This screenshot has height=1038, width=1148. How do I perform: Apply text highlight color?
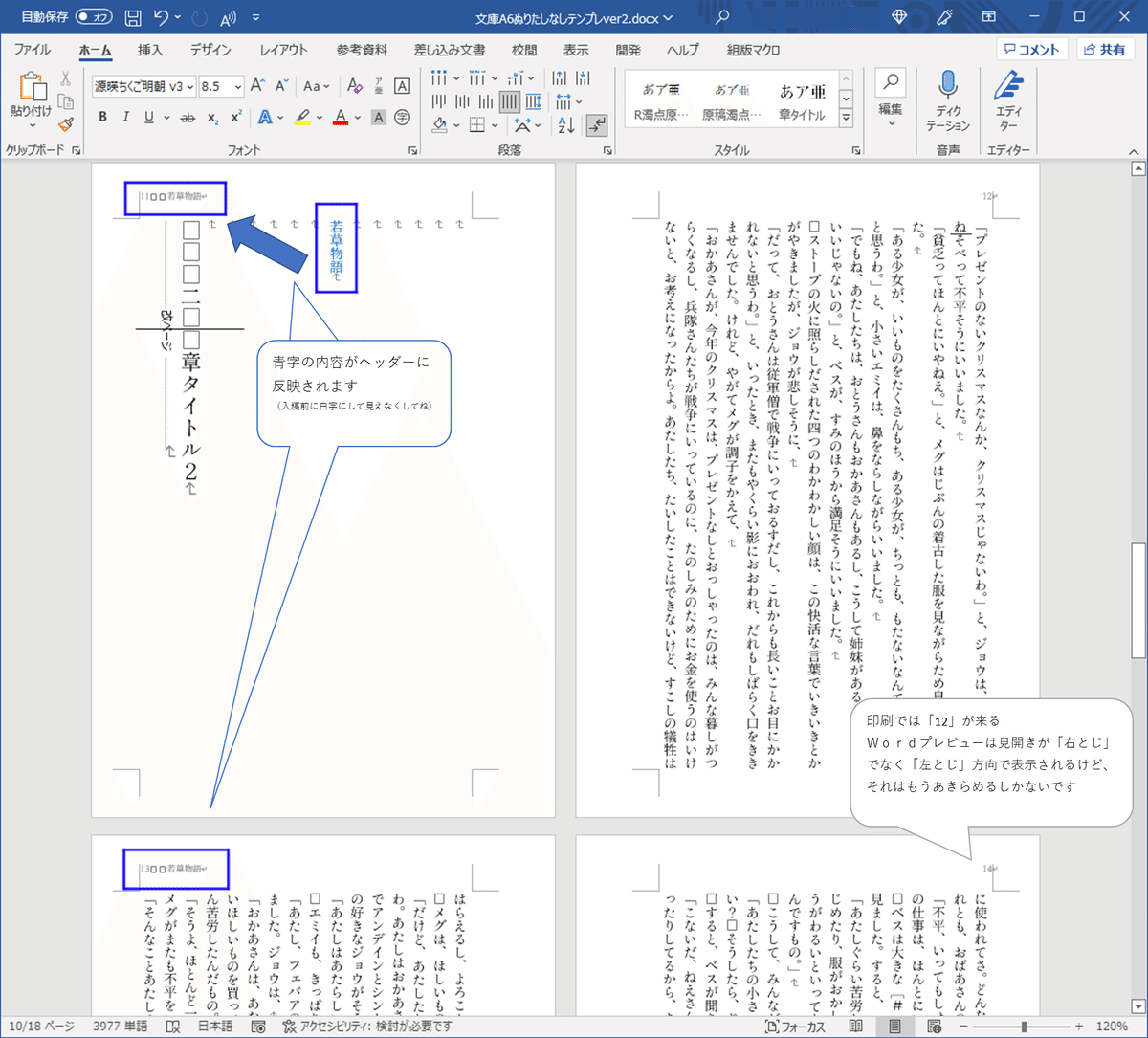pyautogui.click(x=303, y=117)
